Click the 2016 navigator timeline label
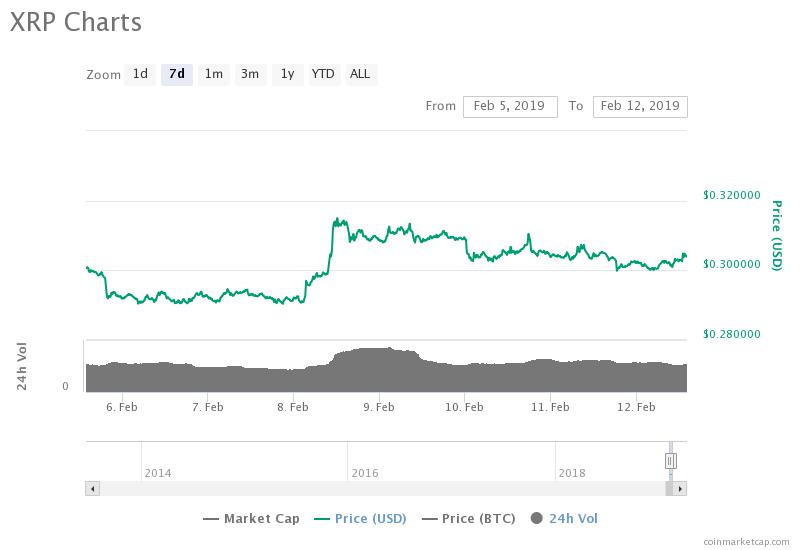The width and height of the screenshot is (800, 550). tap(365, 473)
